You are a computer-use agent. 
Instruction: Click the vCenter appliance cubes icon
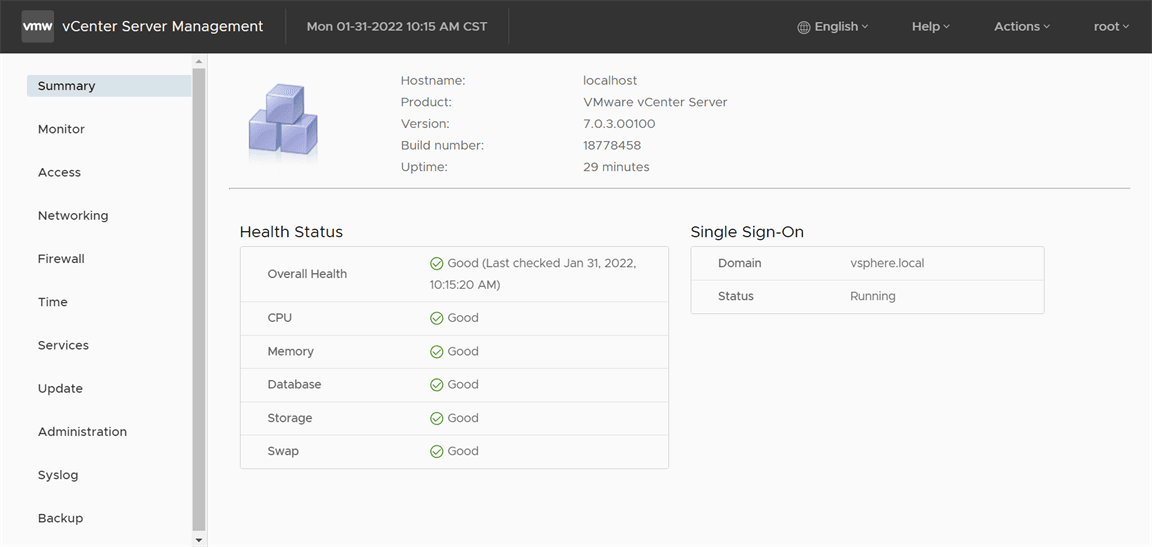click(282, 123)
